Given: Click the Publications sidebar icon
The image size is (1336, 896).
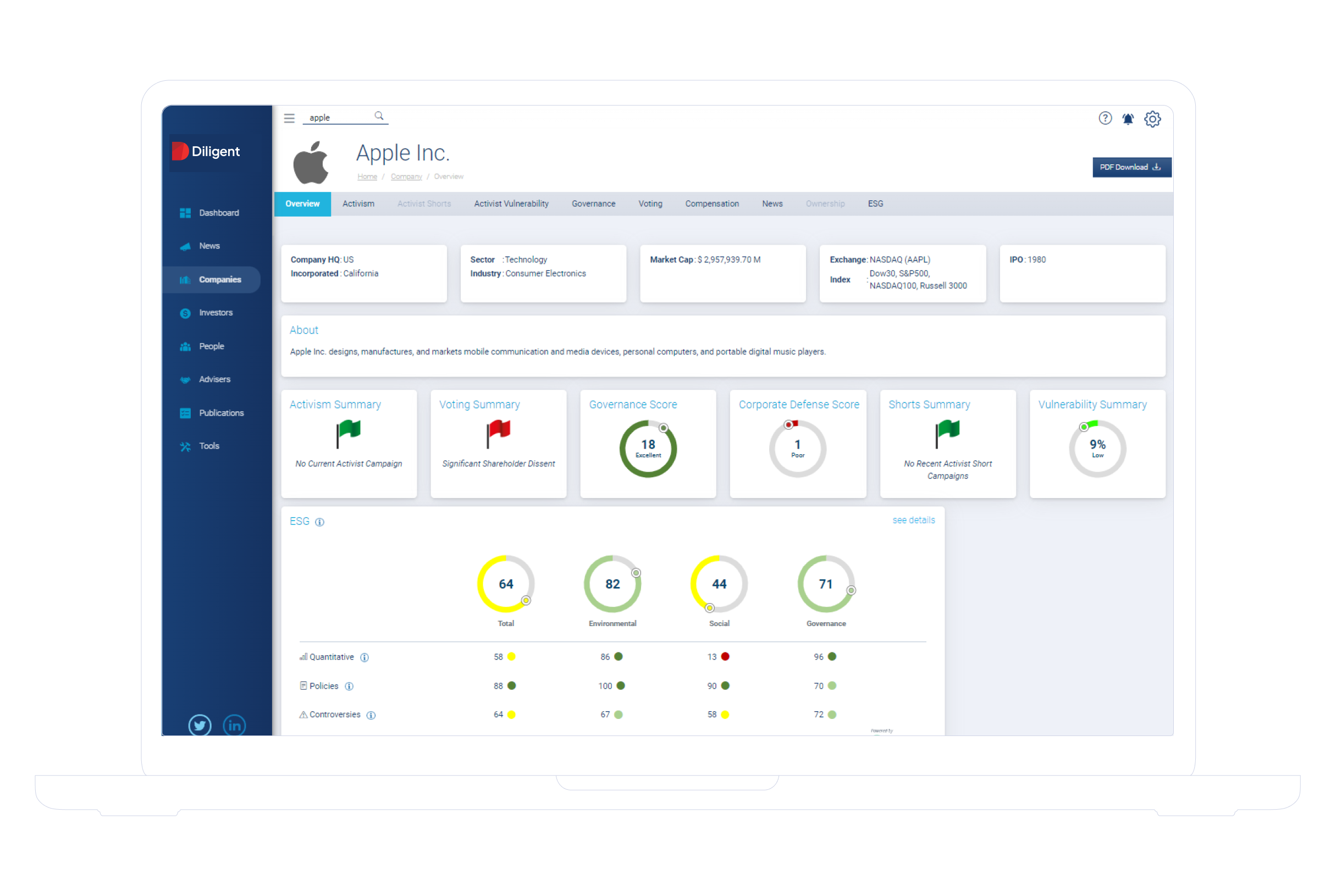Looking at the screenshot, I should (x=185, y=413).
